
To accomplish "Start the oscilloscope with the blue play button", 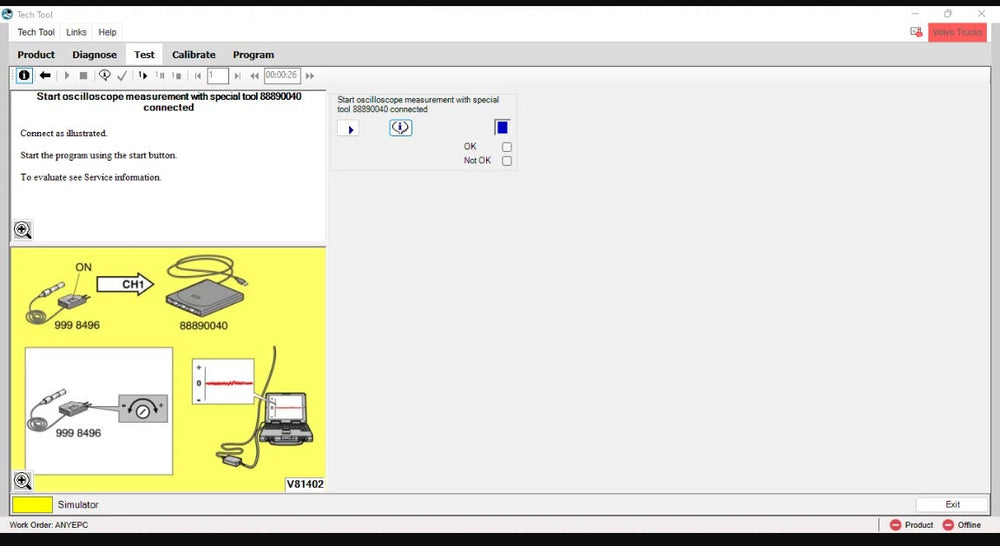I will point(348,129).
